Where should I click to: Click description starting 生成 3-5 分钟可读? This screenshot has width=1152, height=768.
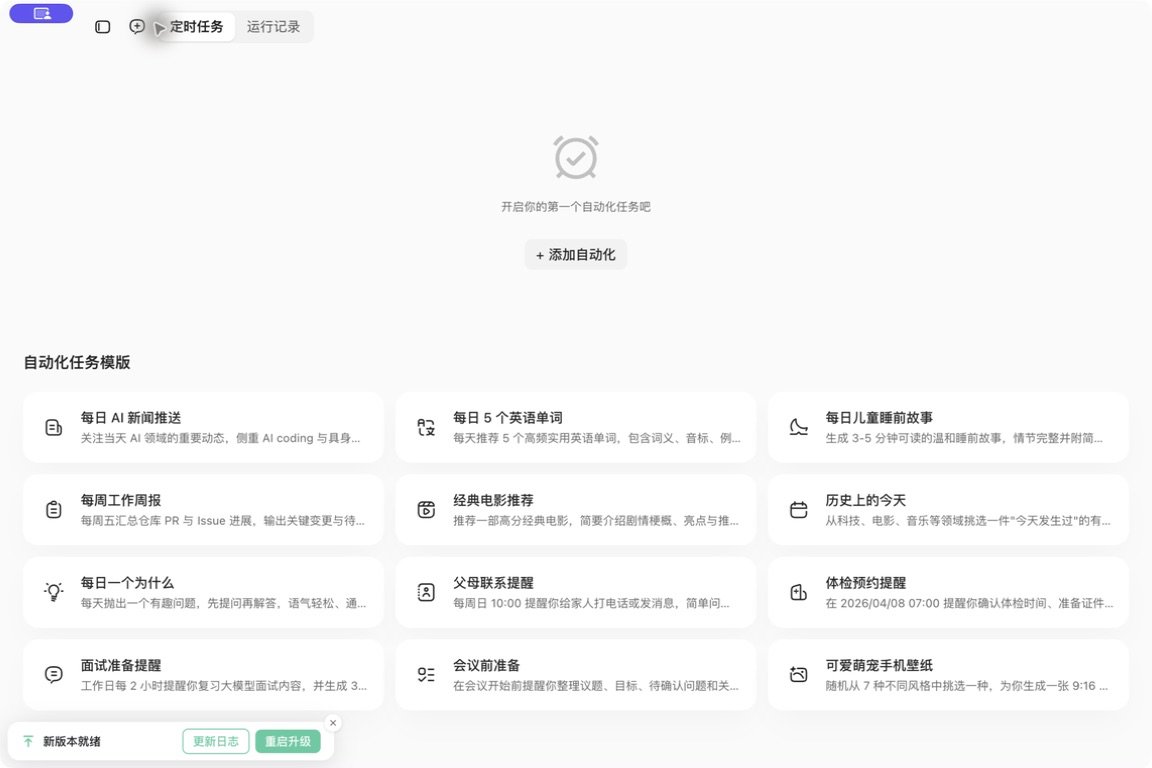[964, 438]
